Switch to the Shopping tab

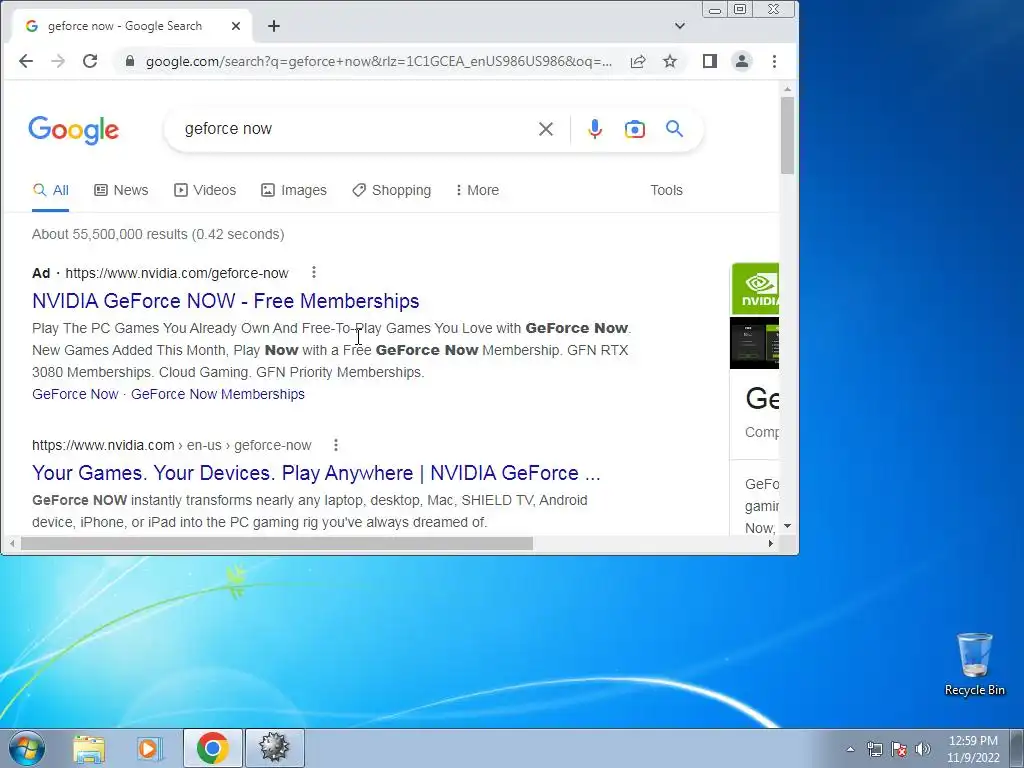click(x=392, y=190)
